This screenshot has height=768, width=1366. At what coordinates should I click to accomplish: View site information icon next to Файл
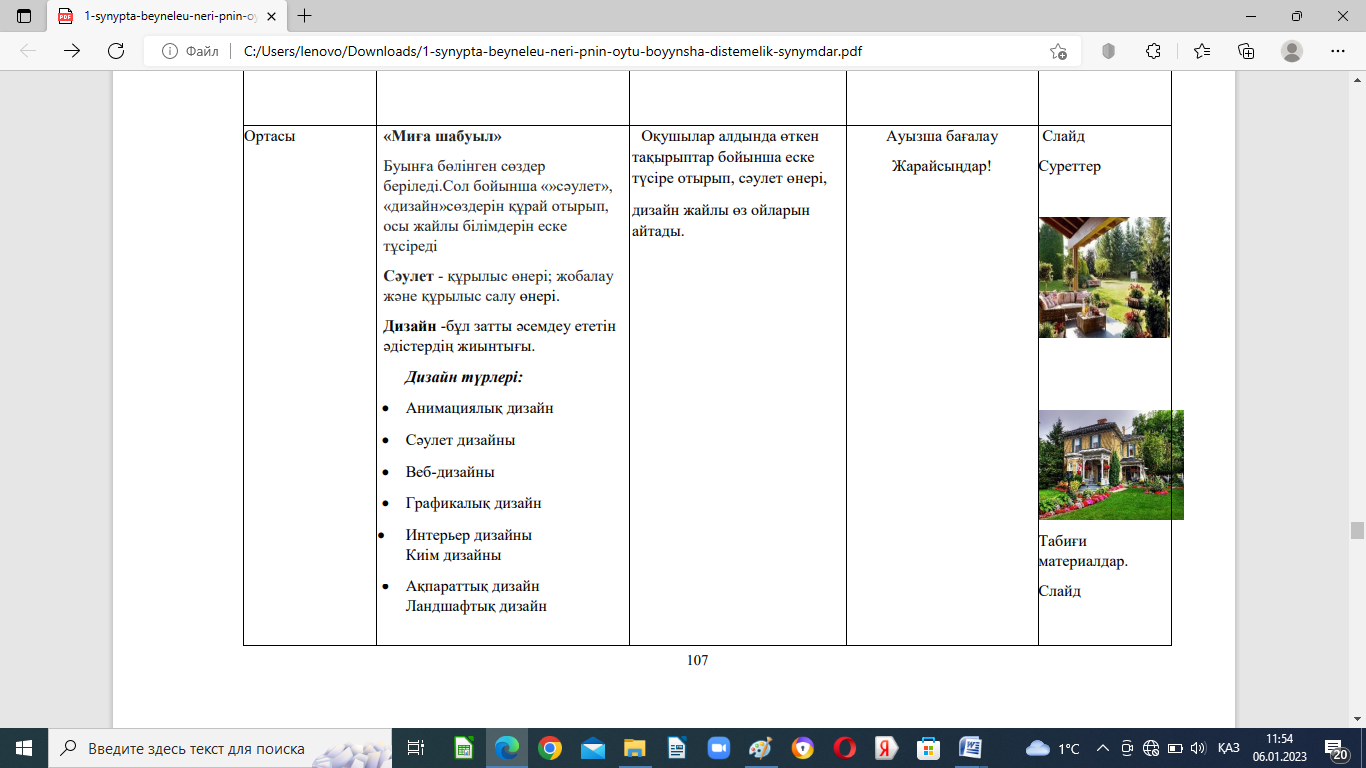click(x=170, y=51)
